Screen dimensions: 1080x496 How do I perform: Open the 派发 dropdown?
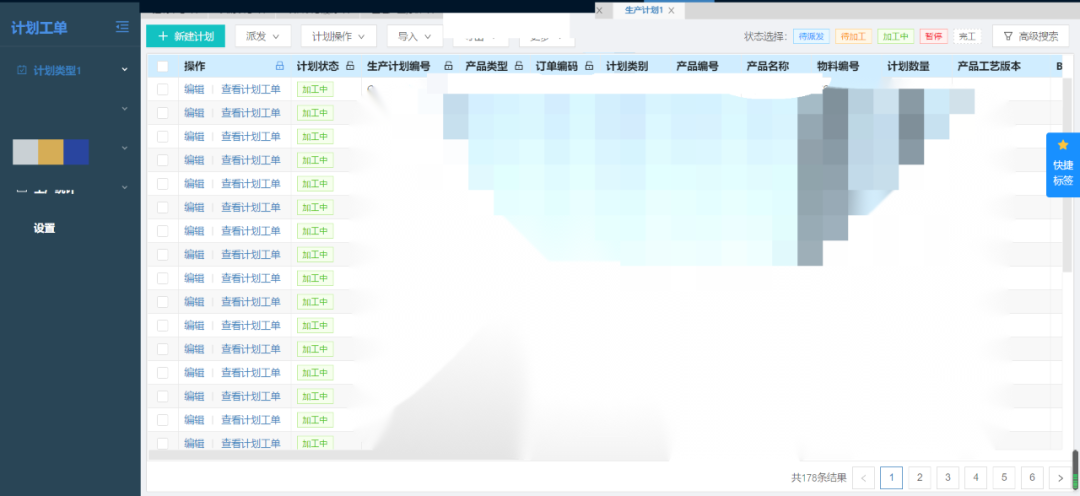click(262, 36)
